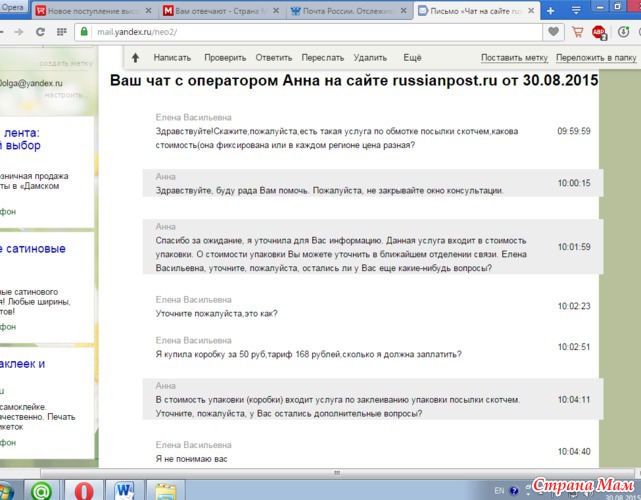Open Microsoft Word from the taskbar
The width and height of the screenshot is (641, 500).
(x=124, y=490)
